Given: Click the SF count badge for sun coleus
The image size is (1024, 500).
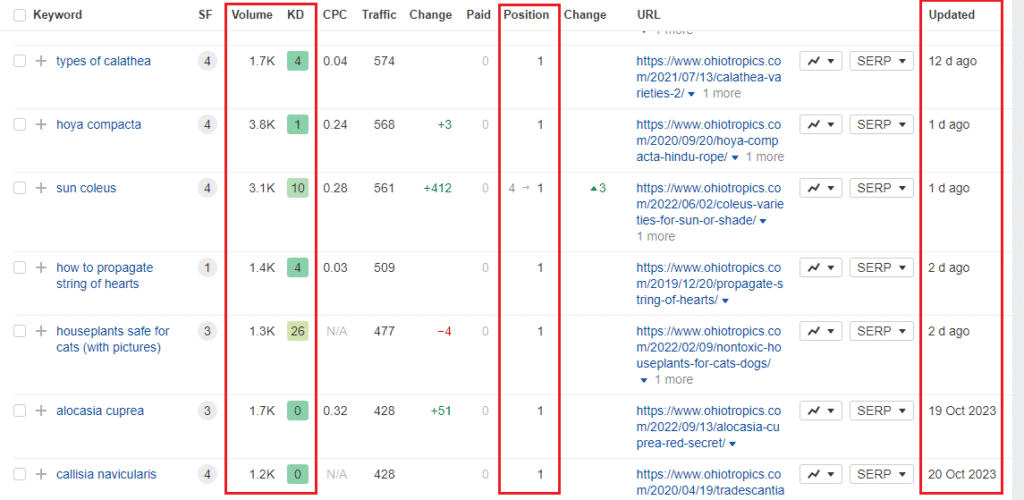Looking at the screenshot, I should click(x=207, y=188).
